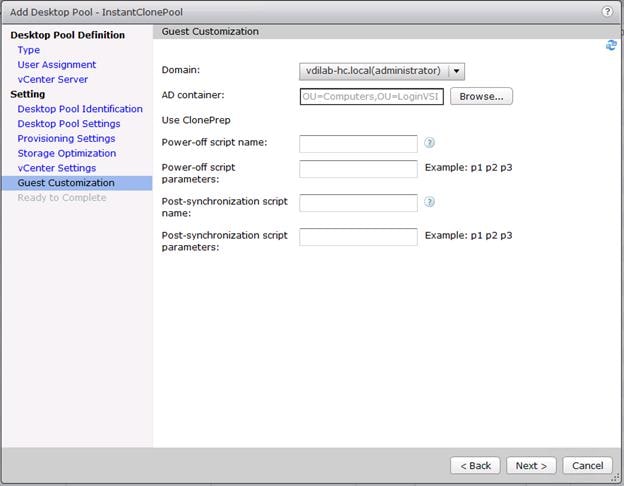Click the Next button
Screen dimensions: 624x486
click(531, 465)
